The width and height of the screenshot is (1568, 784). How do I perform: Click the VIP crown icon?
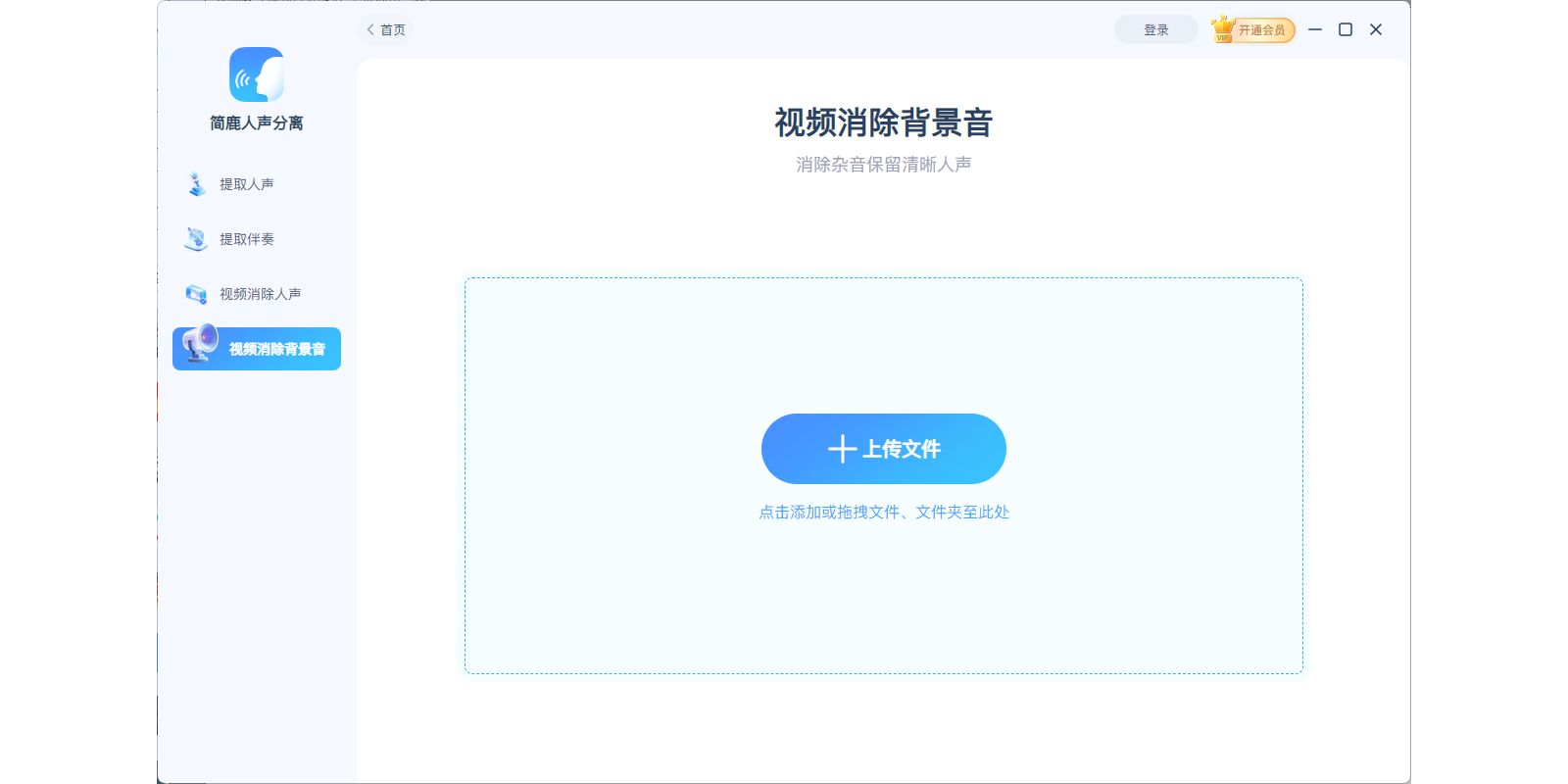1223,29
